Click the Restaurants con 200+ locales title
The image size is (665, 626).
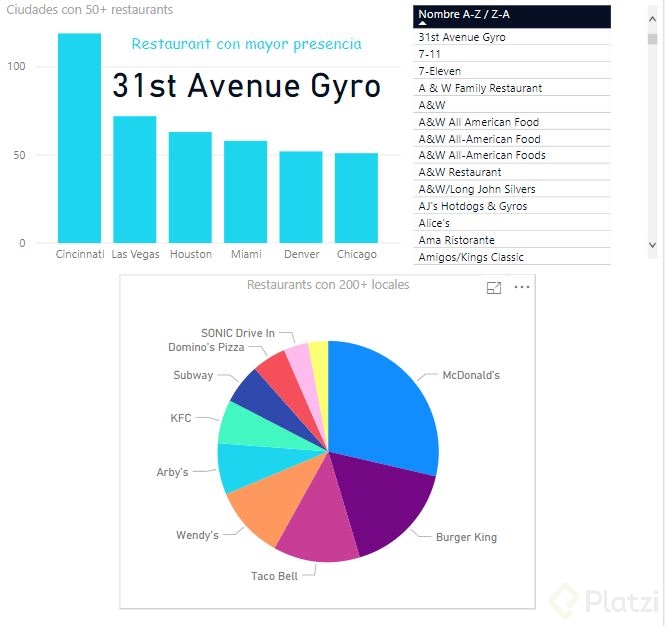pos(328,285)
